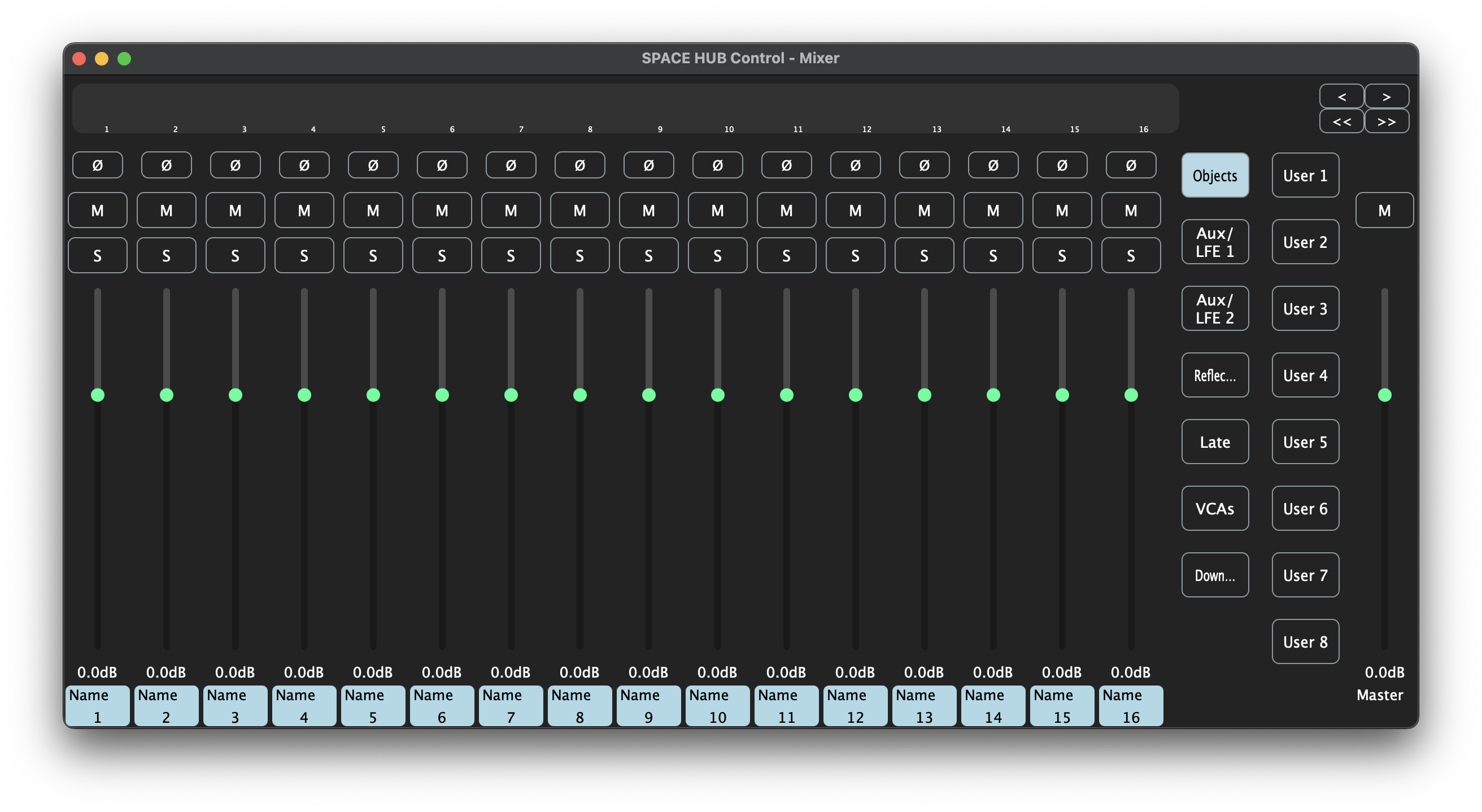Switch to the VCAs view

1214,508
